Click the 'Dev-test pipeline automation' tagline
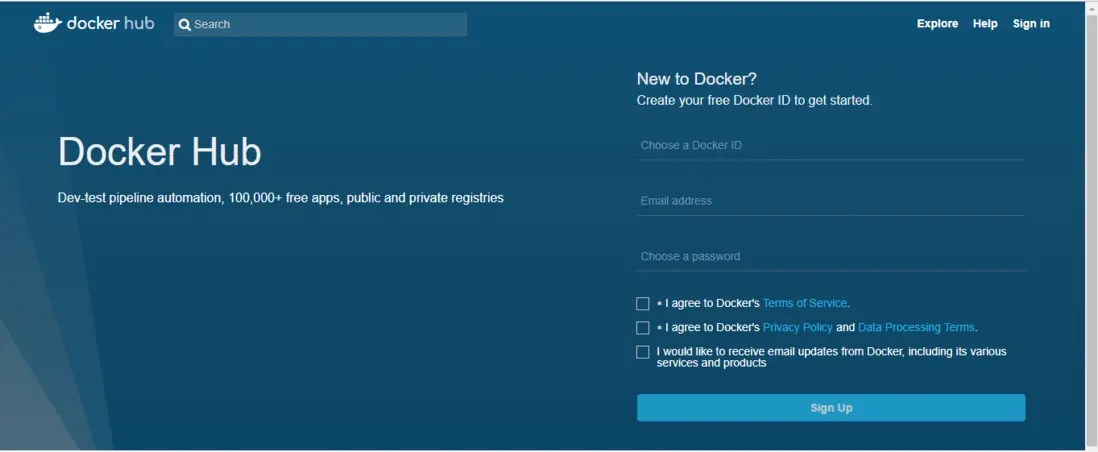This screenshot has height=452, width=1098. coord(280,198)
